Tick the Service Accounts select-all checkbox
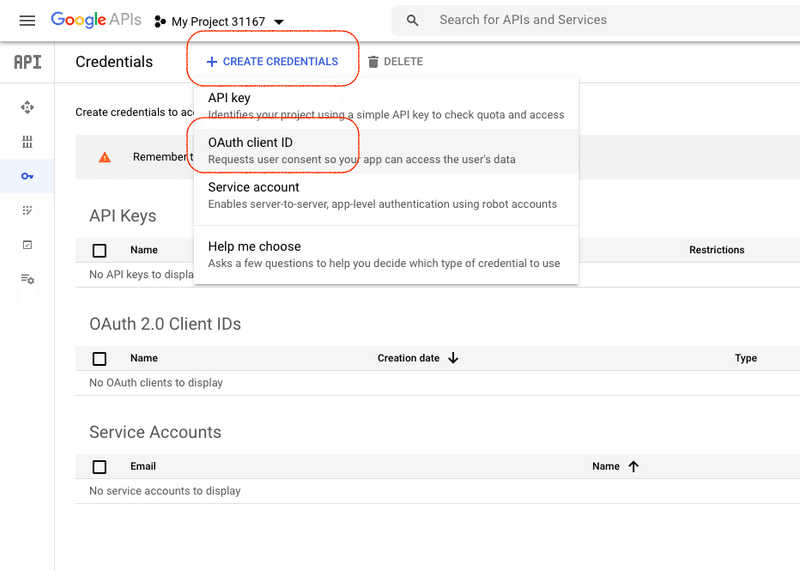Image resolution: width=800 pixels, height=571 pixels. point(99,466)
